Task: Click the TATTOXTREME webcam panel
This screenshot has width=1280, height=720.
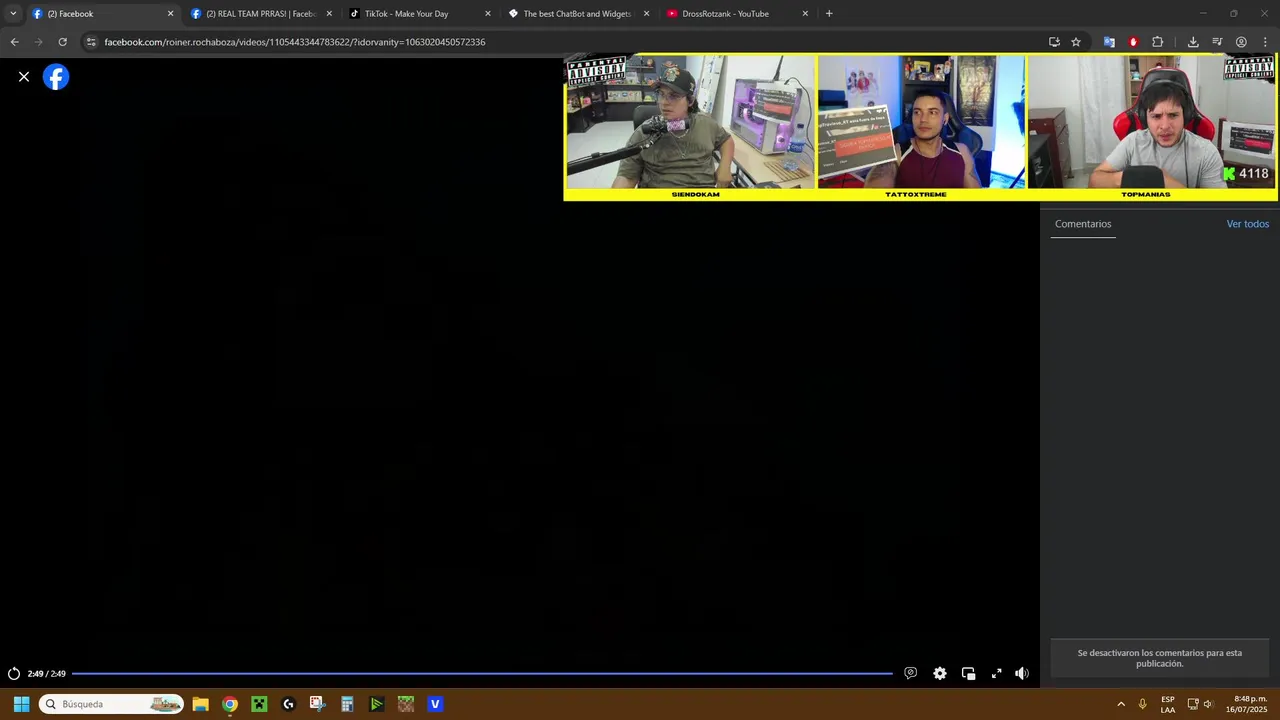Action: [x=921, y=122]
